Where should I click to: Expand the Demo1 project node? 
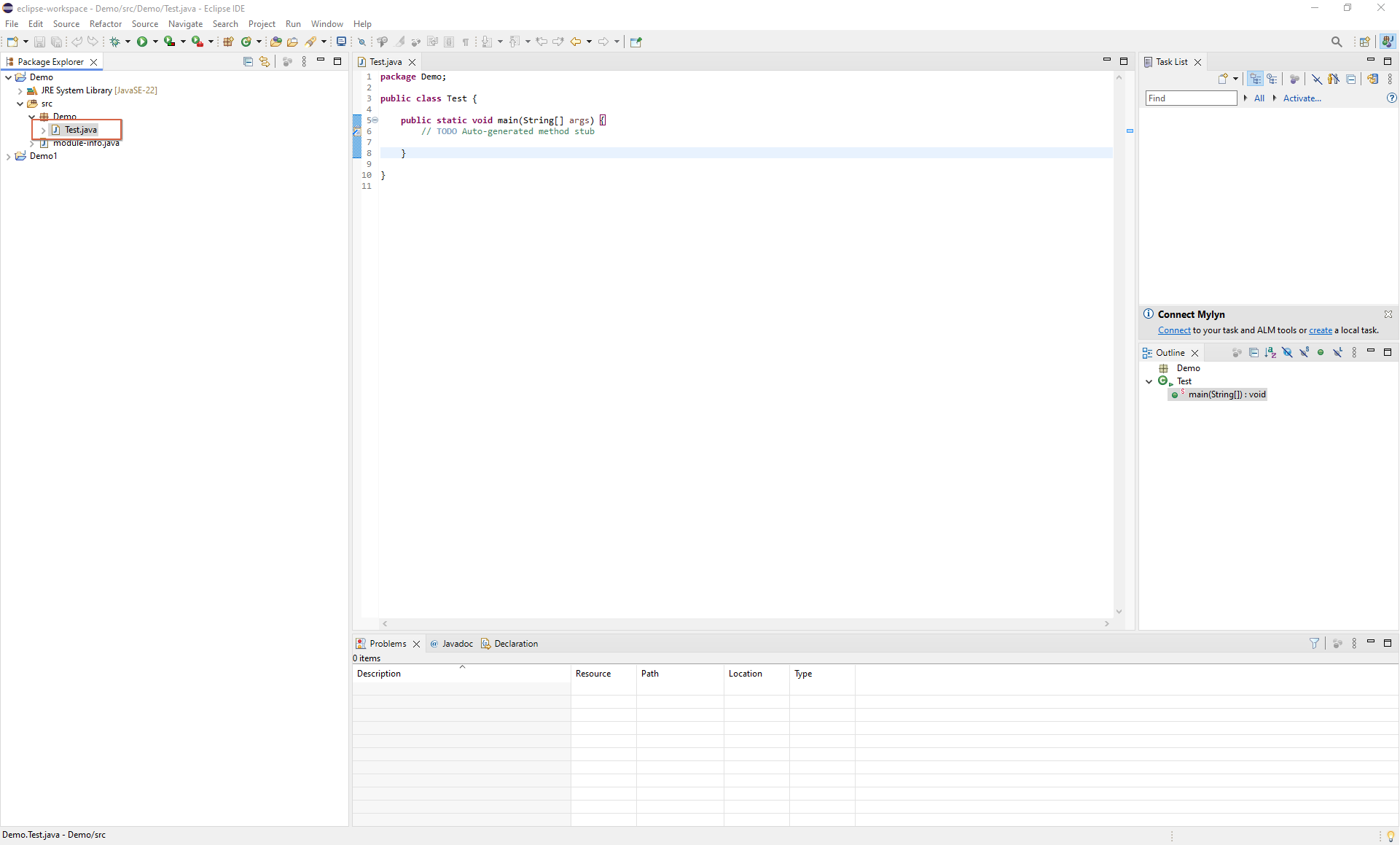click(x=8, y=156)
